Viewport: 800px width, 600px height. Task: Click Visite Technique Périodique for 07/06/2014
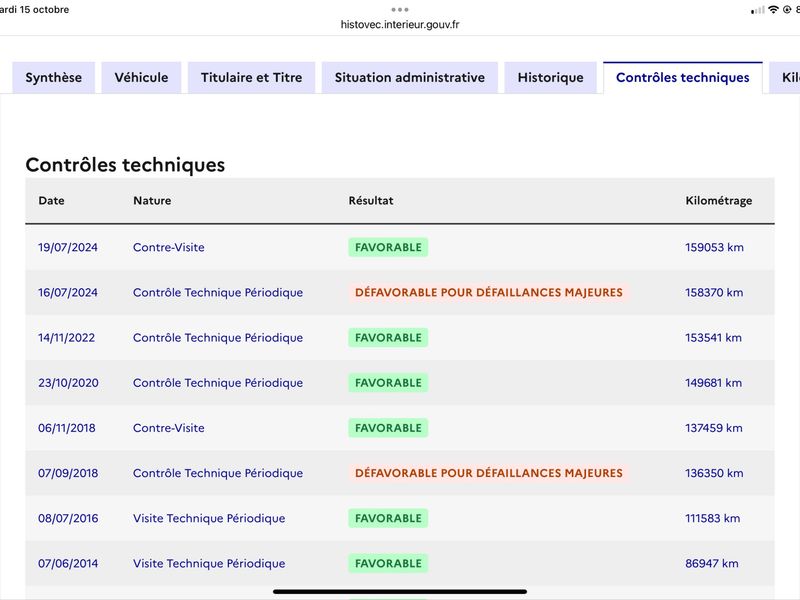209,563
